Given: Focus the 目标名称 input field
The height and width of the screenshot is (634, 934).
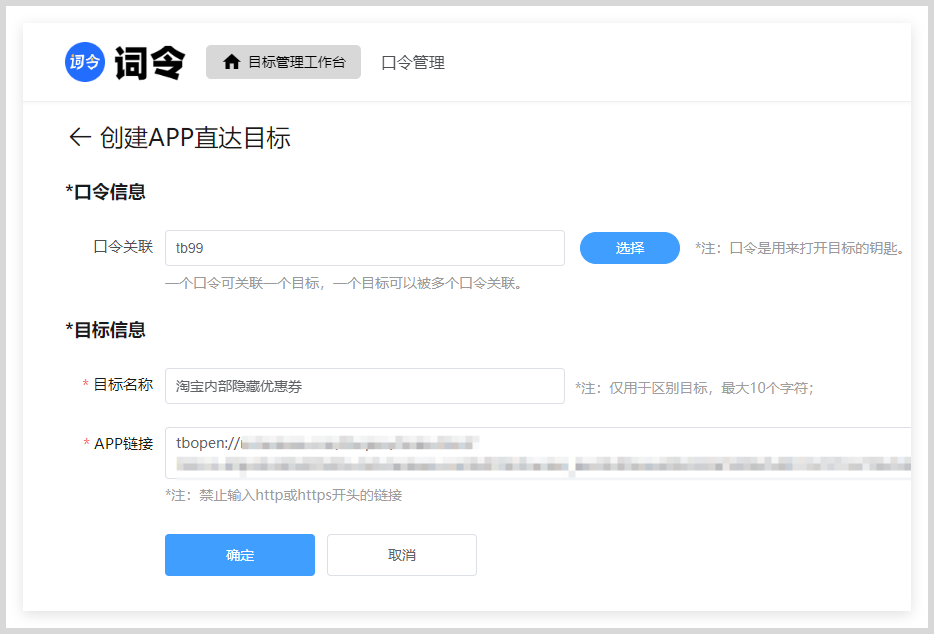Looking at the screenshot, I should (x=365, y=386).
